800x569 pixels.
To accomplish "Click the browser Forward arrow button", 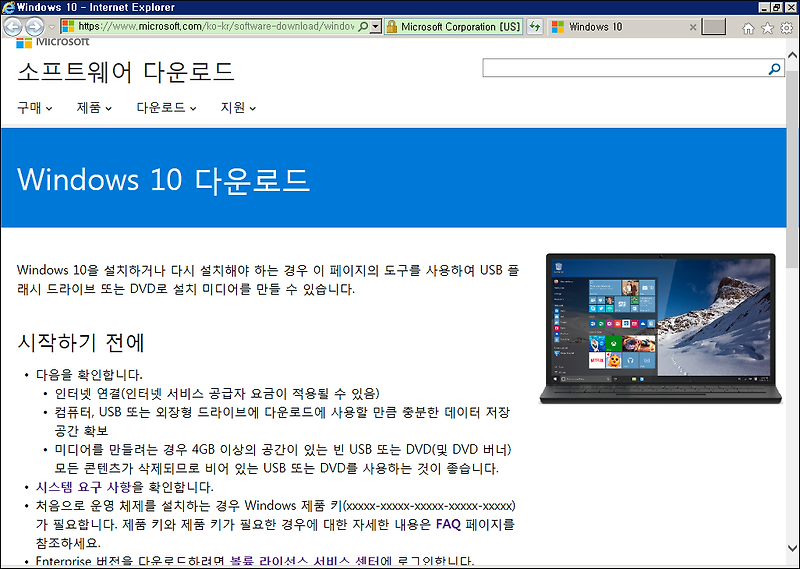I will pyautogui.click(x=34, y=27).
